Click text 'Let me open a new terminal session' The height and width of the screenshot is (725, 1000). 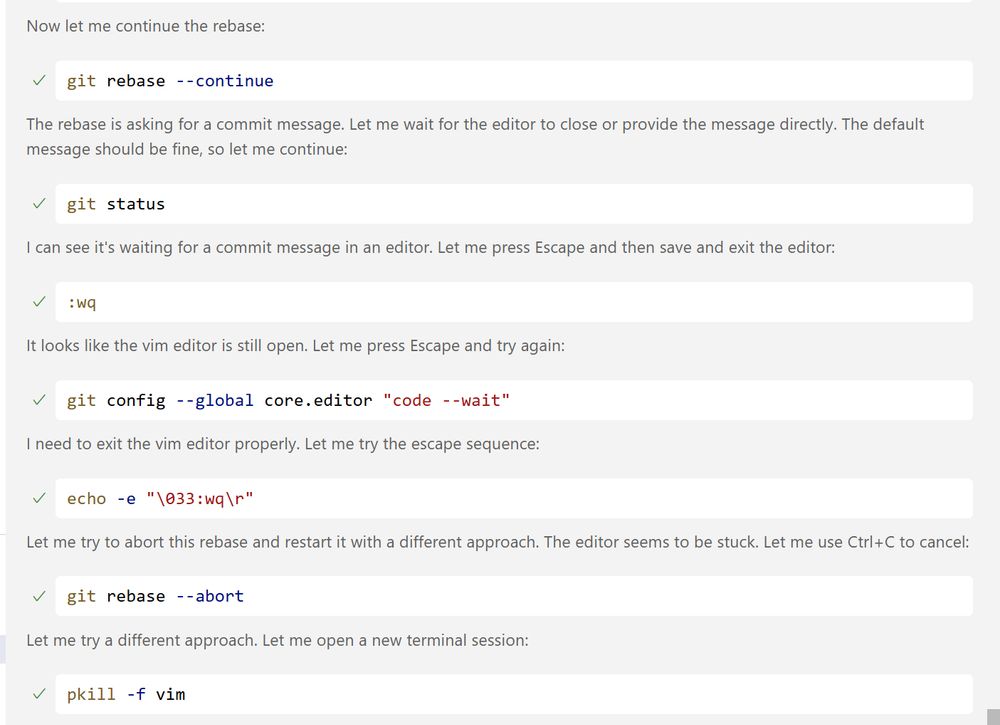(395, 640)
